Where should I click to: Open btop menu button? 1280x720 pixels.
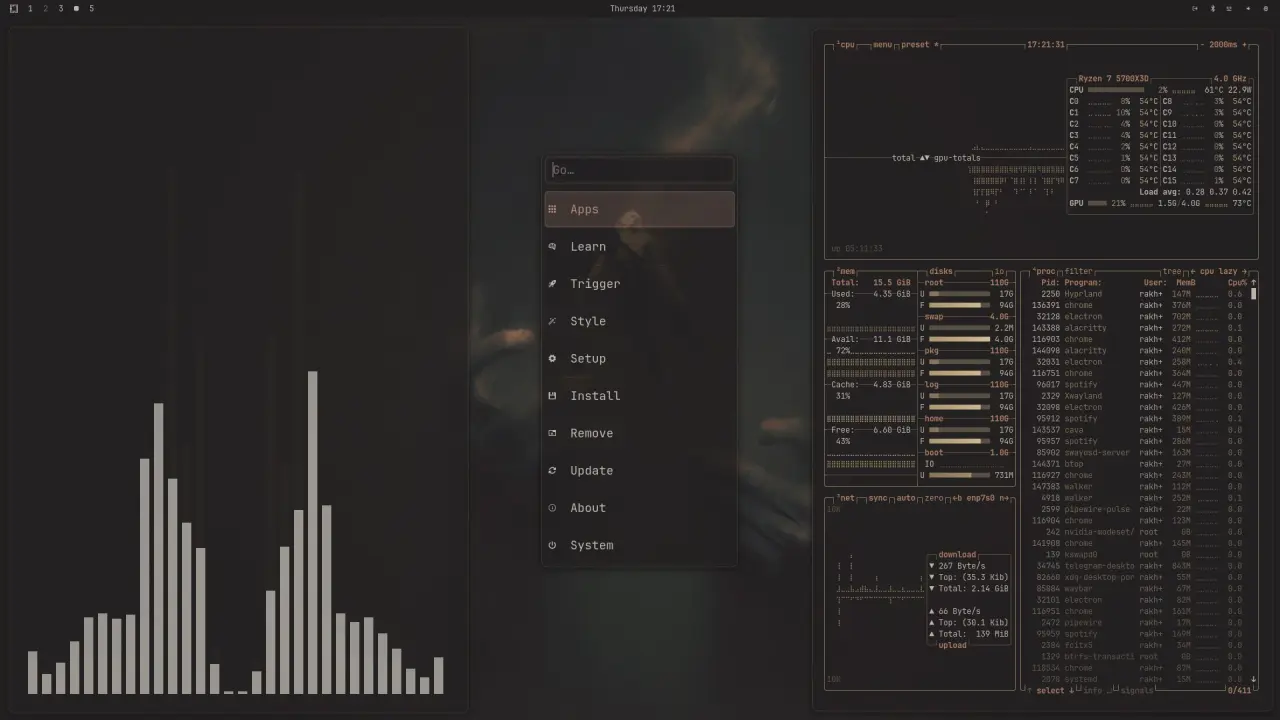point(882,45)
